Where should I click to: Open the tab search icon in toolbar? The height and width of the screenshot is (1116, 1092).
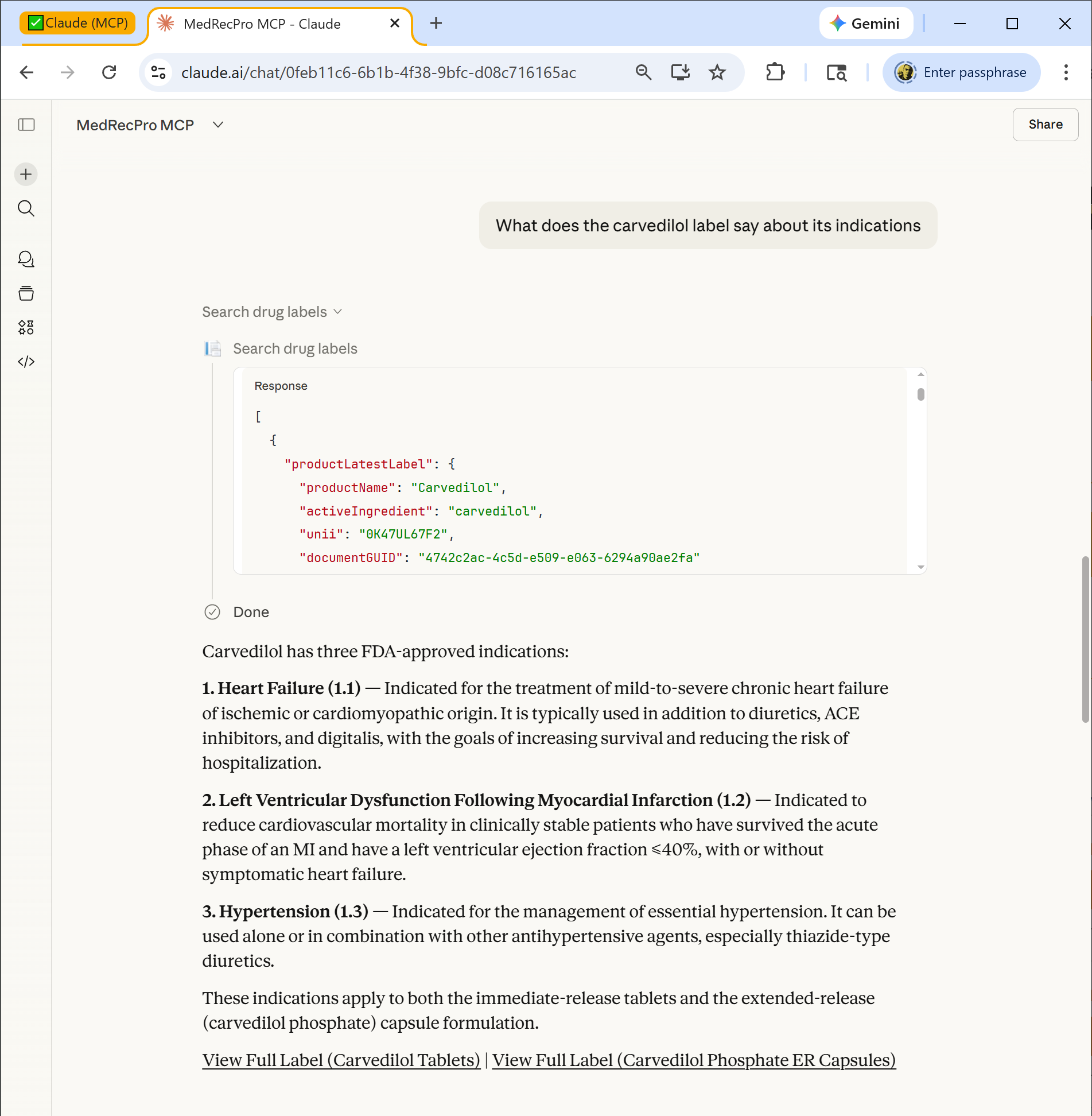(837, 72)
